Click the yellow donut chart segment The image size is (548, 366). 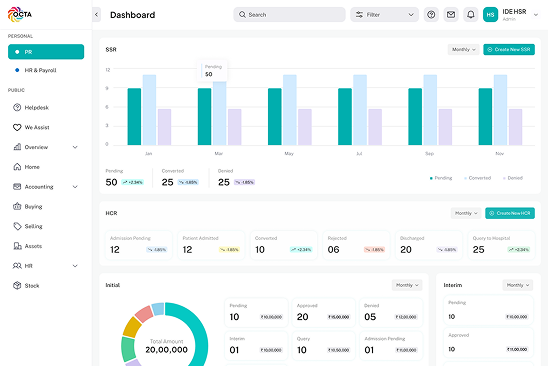131,328
